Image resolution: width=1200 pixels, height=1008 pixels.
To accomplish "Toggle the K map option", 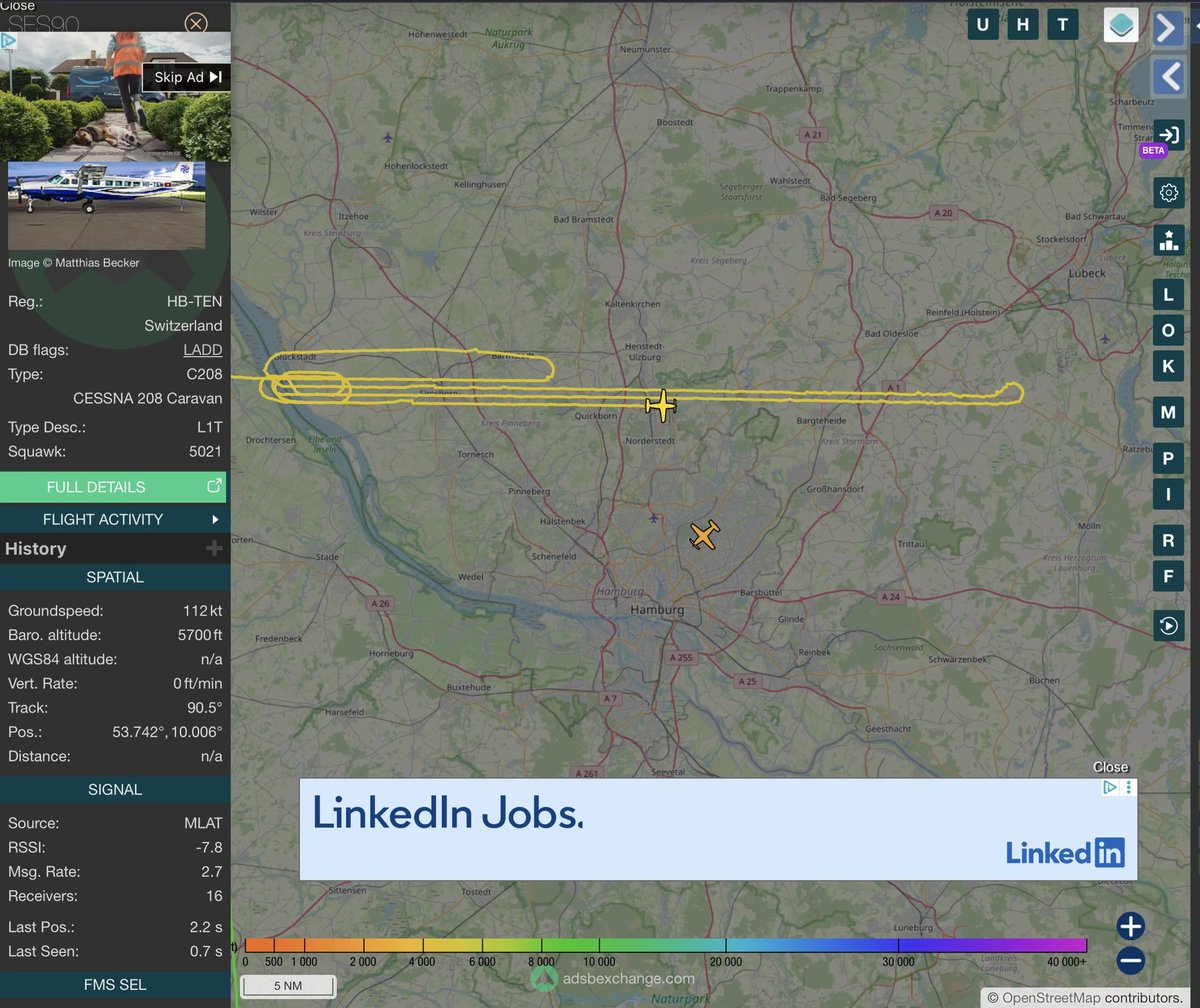I will [x=1168, y=366].
